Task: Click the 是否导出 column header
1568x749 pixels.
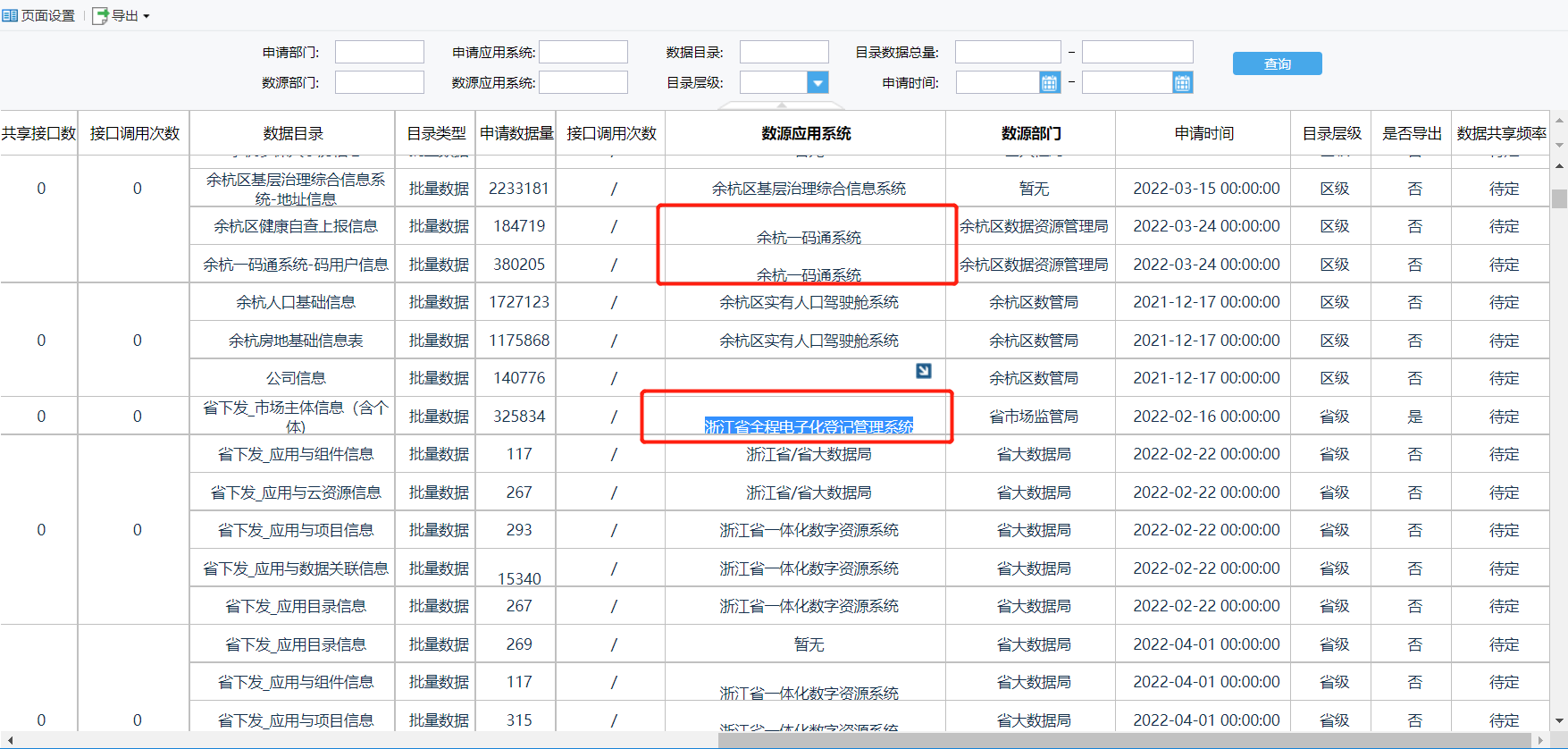Action: [x=1412, y=133]
